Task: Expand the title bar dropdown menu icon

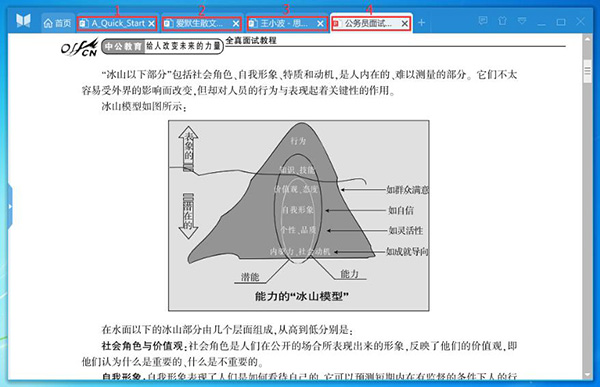Action: click(x=522, y=21)
